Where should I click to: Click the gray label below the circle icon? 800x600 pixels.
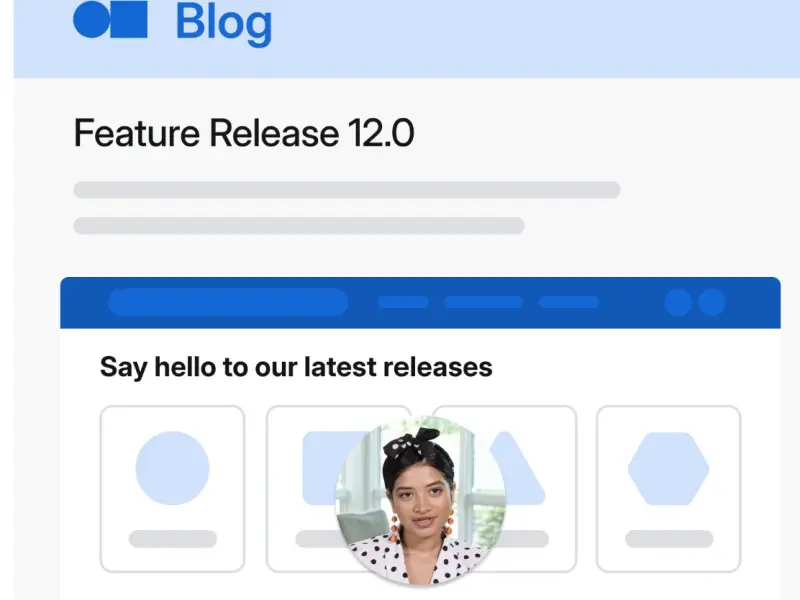[x=172, y=539]
